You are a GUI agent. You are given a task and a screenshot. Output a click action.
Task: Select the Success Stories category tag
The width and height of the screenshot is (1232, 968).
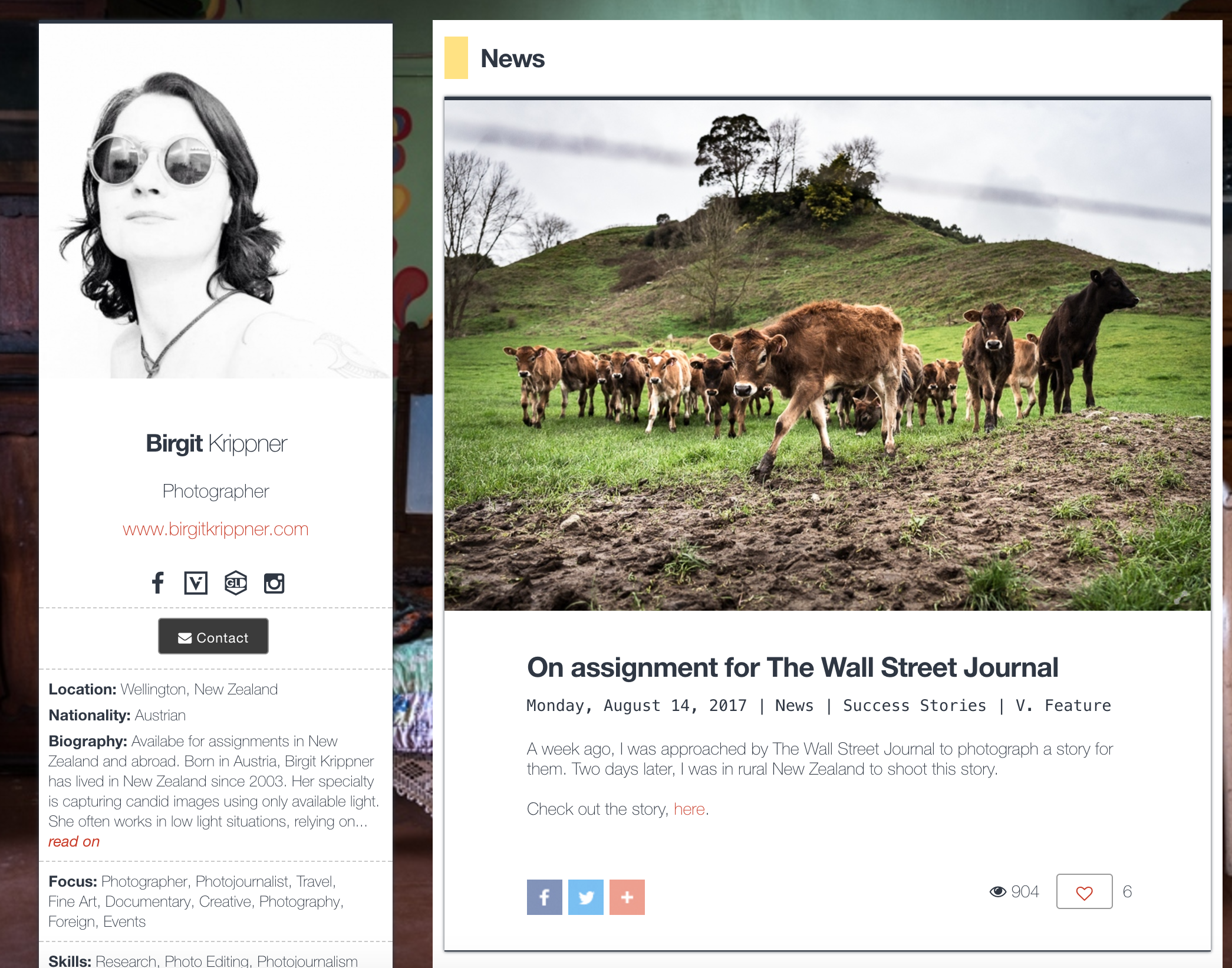[914, 706]
